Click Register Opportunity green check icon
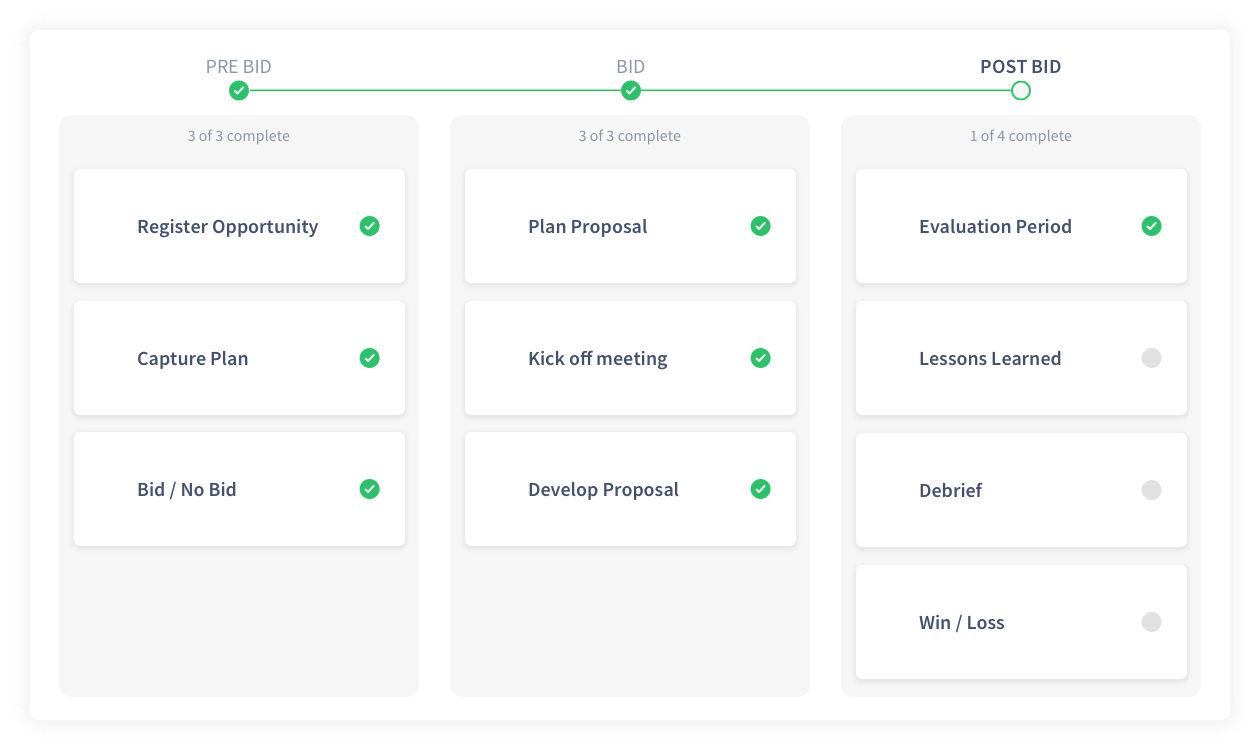Screen dimensions: 1260x750 point(370,226)
